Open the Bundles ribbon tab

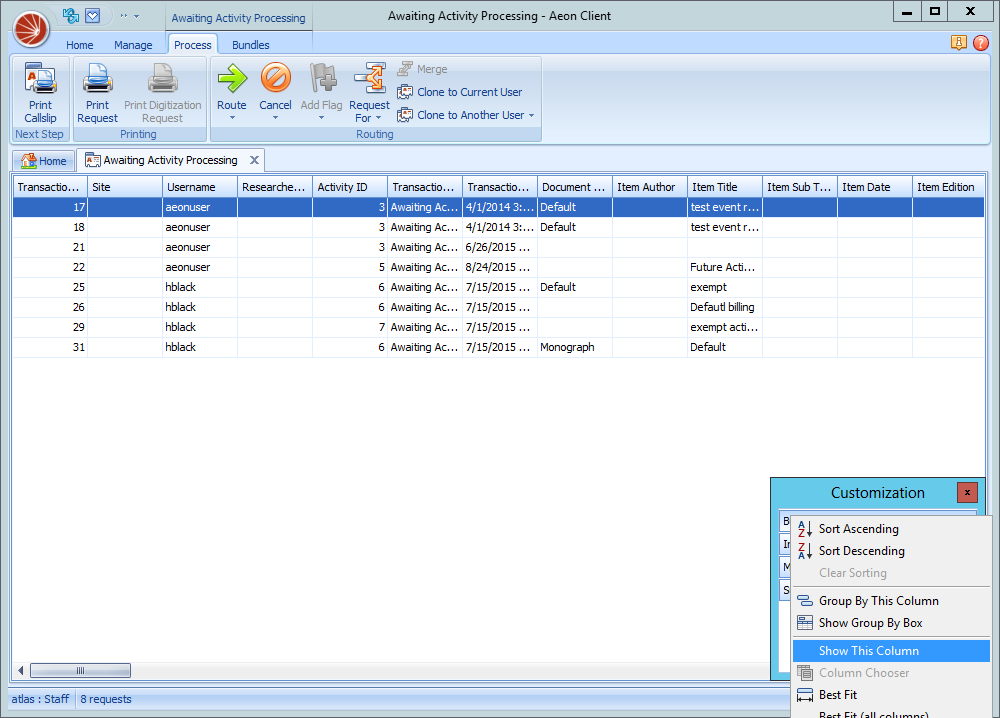pos(250,45)
